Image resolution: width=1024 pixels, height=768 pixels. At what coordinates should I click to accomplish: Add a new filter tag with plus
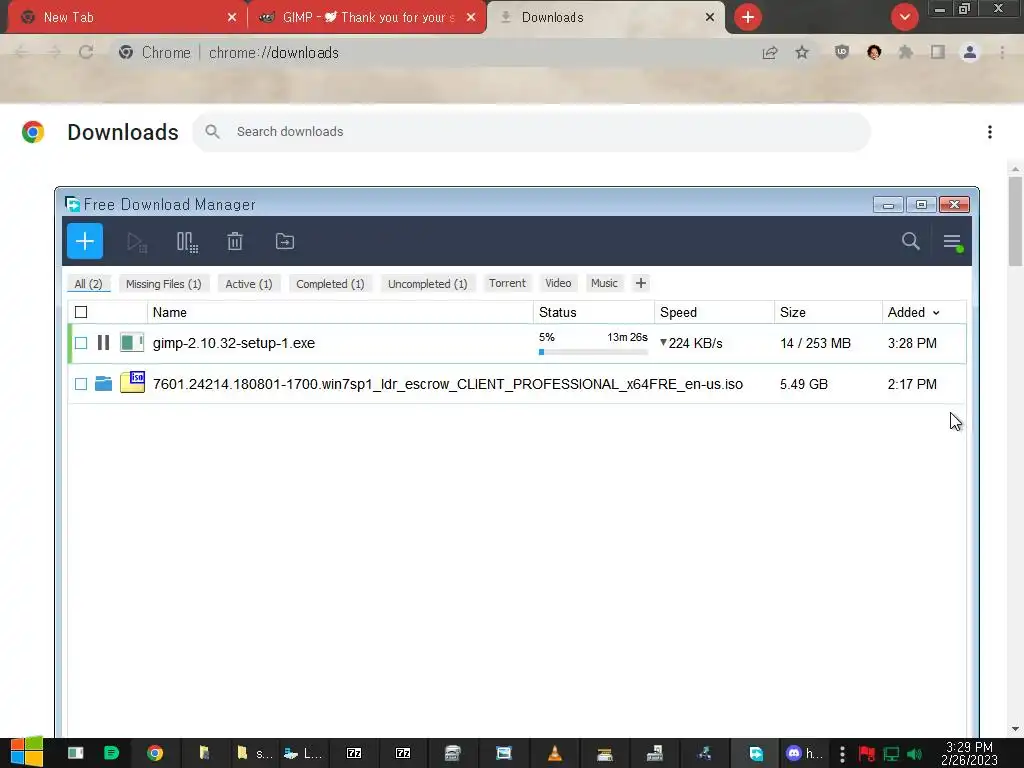pos(641,283)
